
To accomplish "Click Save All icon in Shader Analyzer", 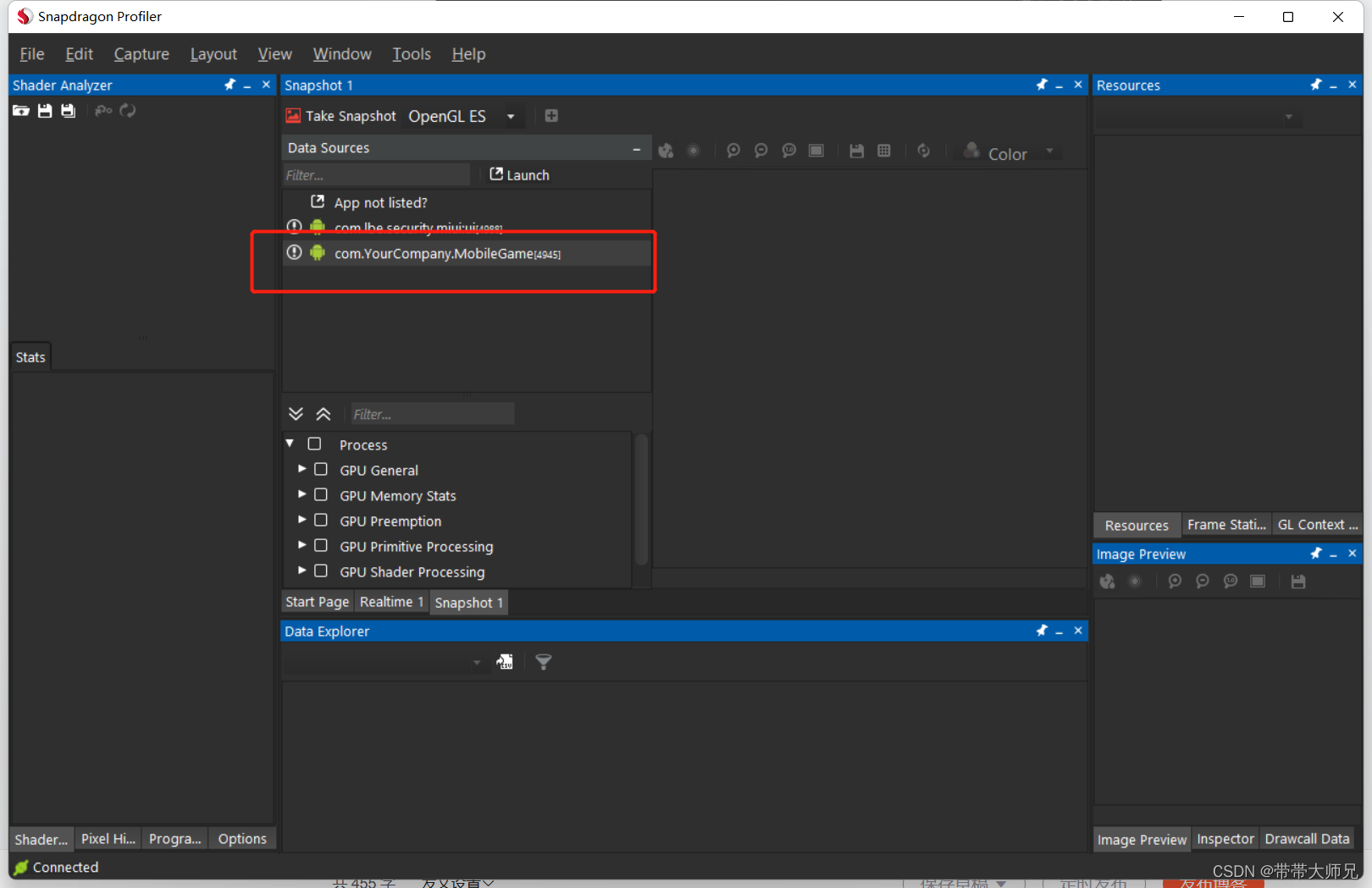I will [x=68, y=110].
